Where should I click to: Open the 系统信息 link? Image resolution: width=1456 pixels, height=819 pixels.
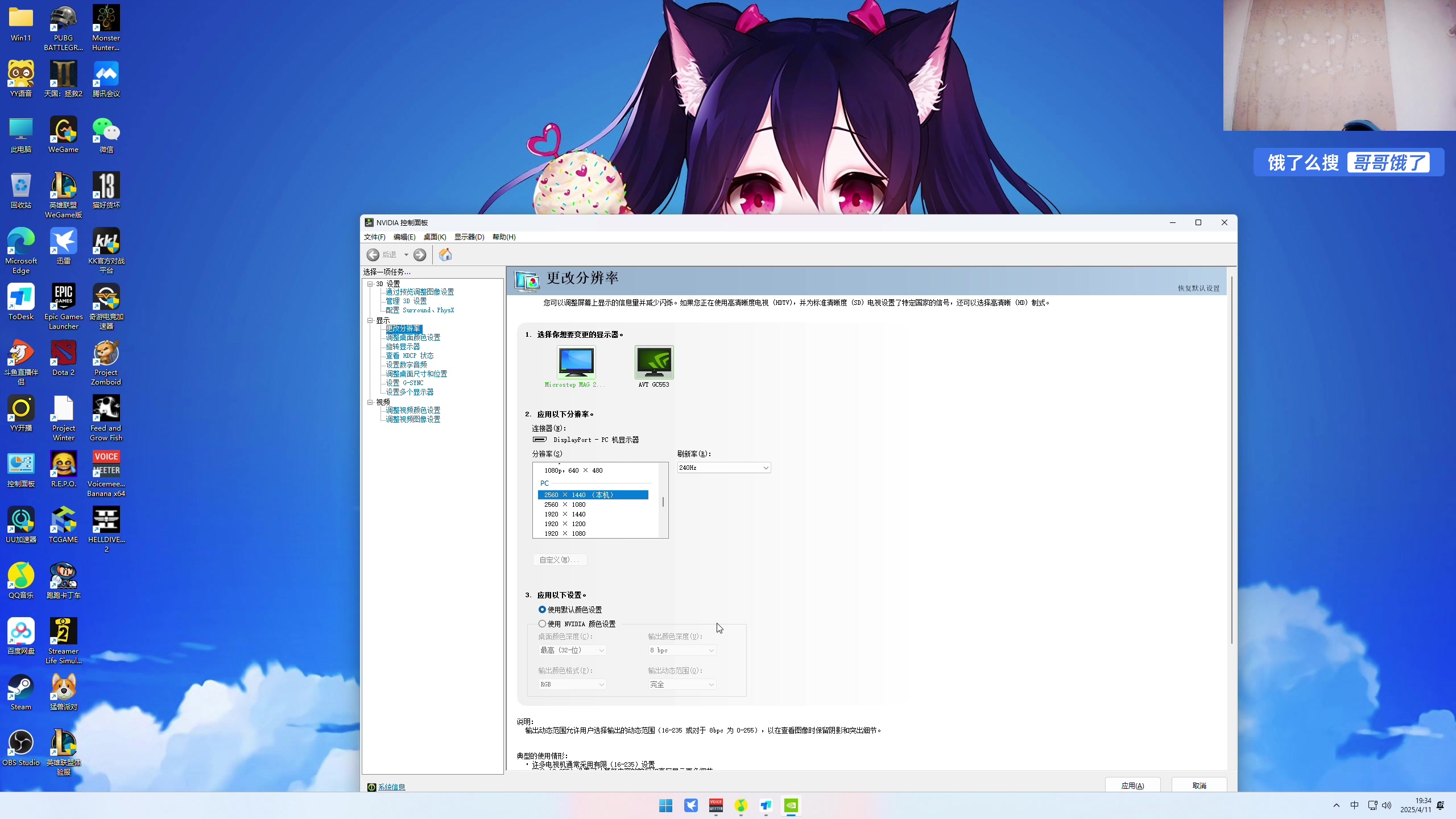pyautogui.click(x=391, y=787)
